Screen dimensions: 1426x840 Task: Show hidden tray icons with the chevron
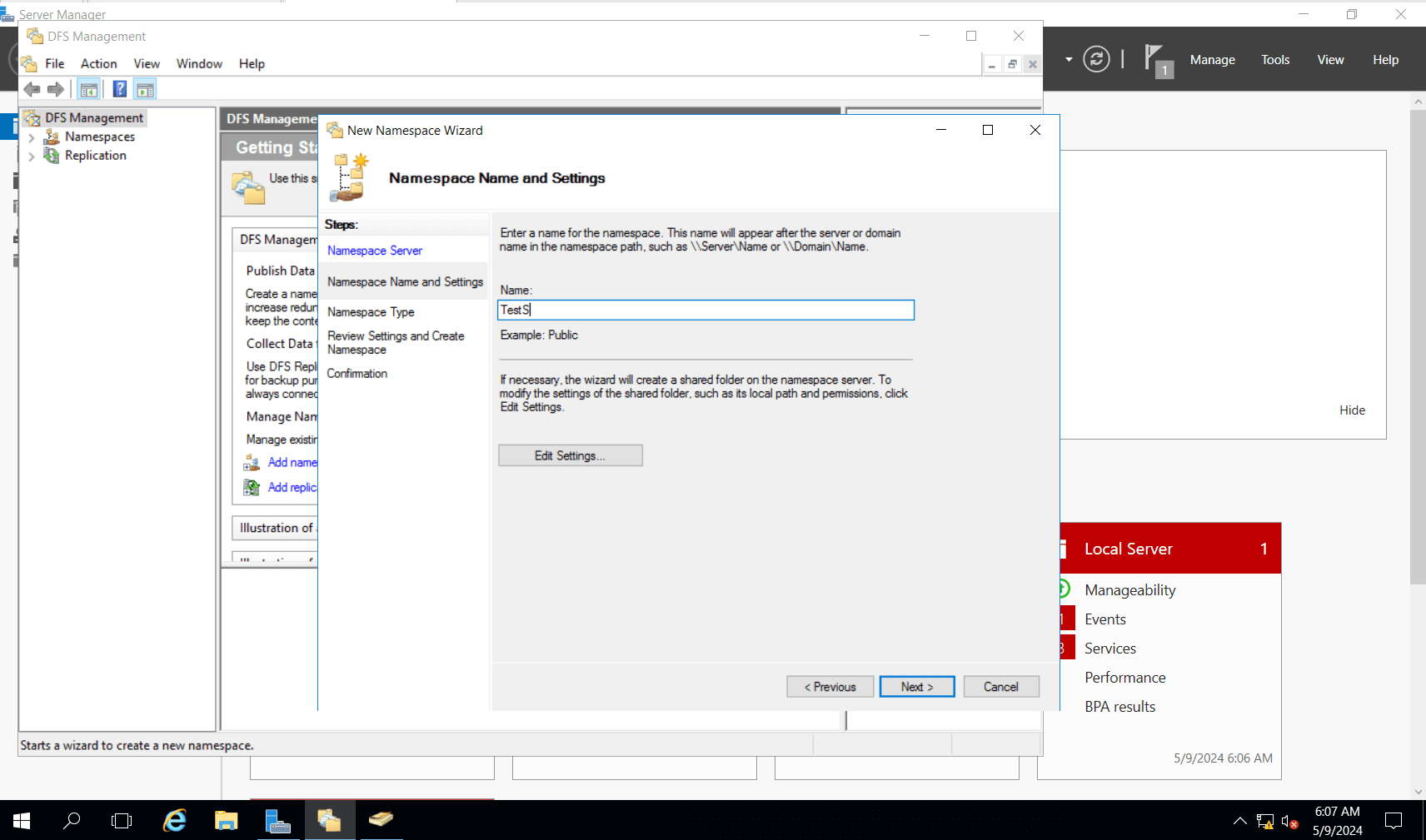point(1240,822)
